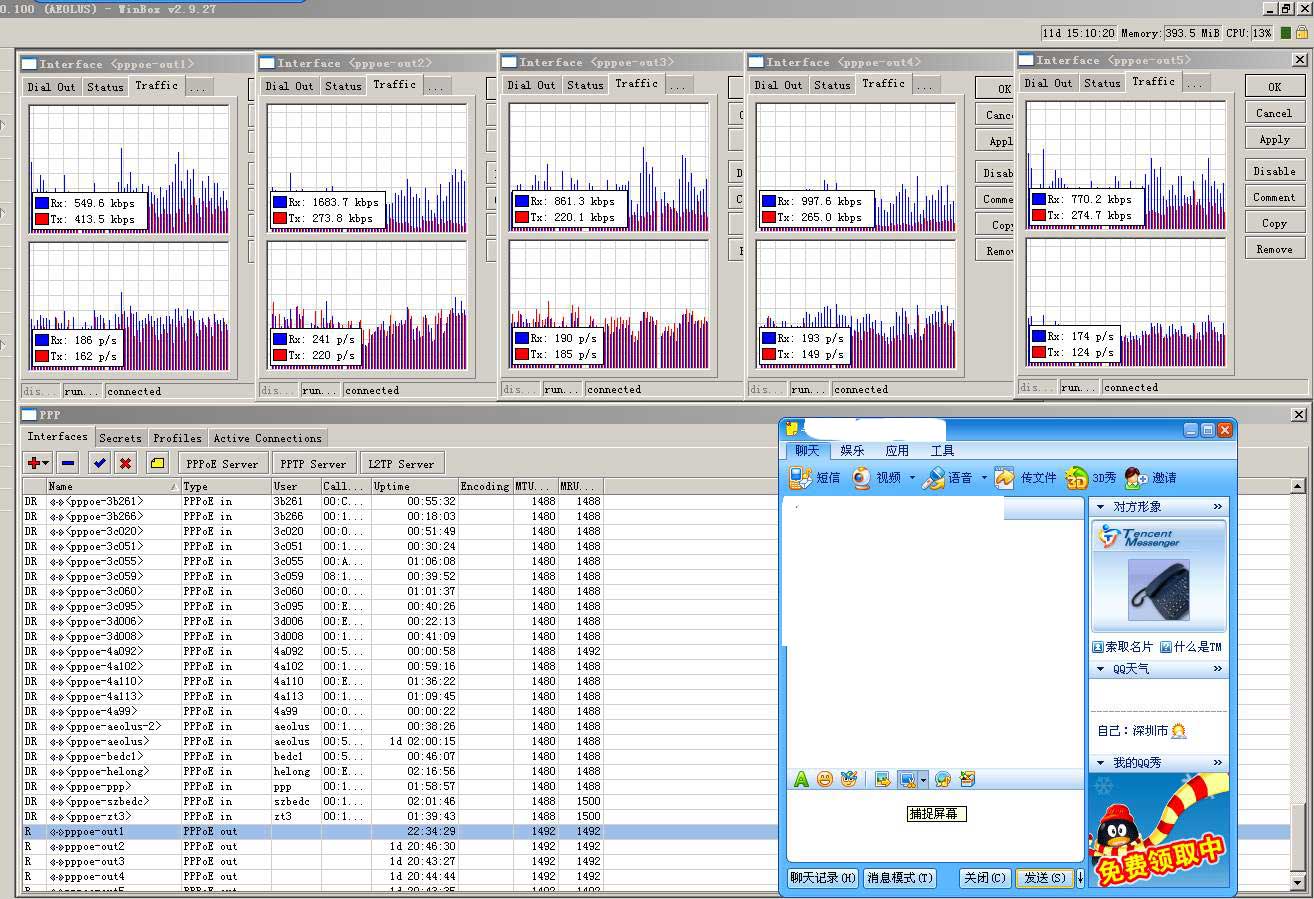Open 3D秀 icon in QQ toolbar
This screenshot has height=899, width=1314.
pyautogui.click(x=1076, y=478)
